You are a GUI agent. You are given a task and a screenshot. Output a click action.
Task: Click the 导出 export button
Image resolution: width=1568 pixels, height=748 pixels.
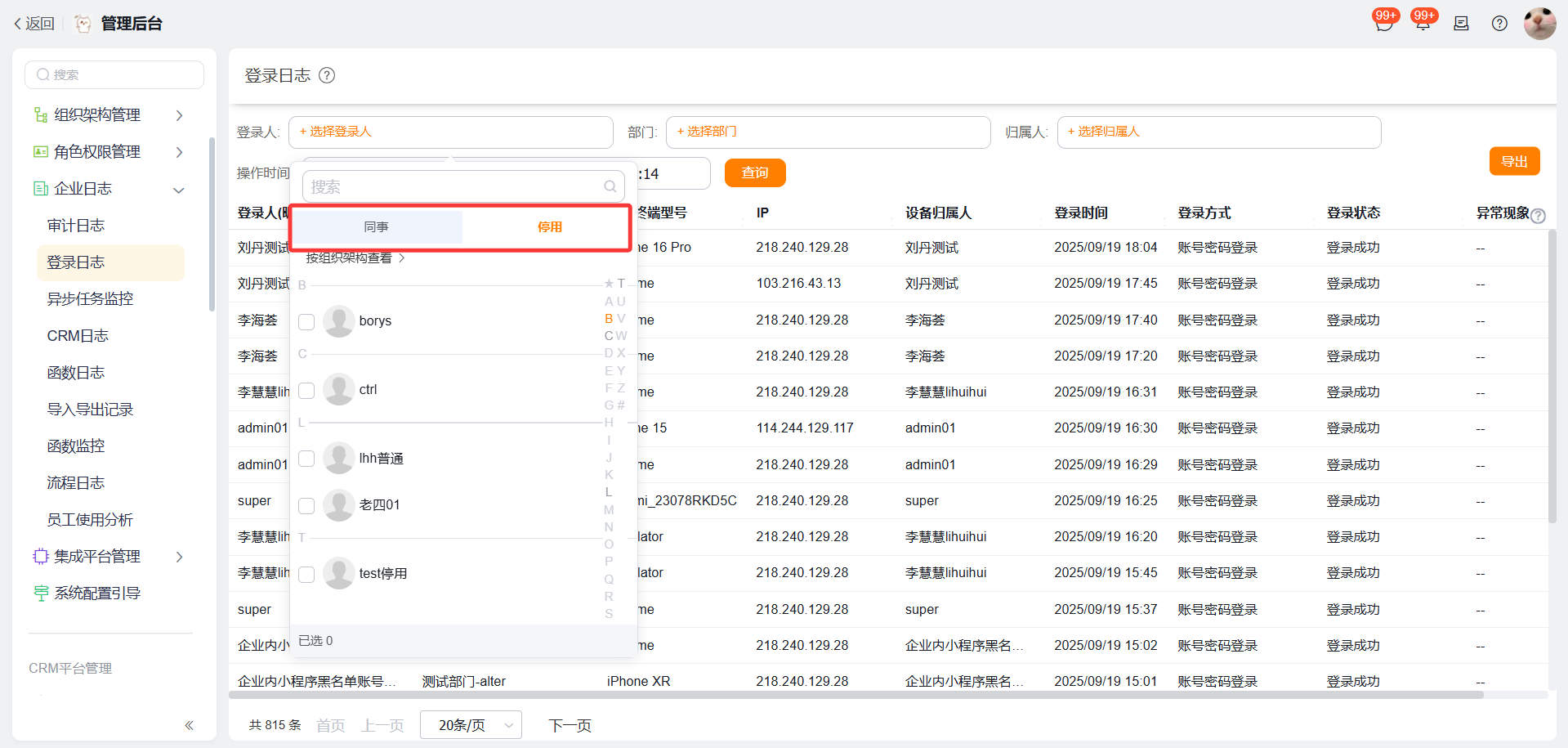(x=1513, y=162)
